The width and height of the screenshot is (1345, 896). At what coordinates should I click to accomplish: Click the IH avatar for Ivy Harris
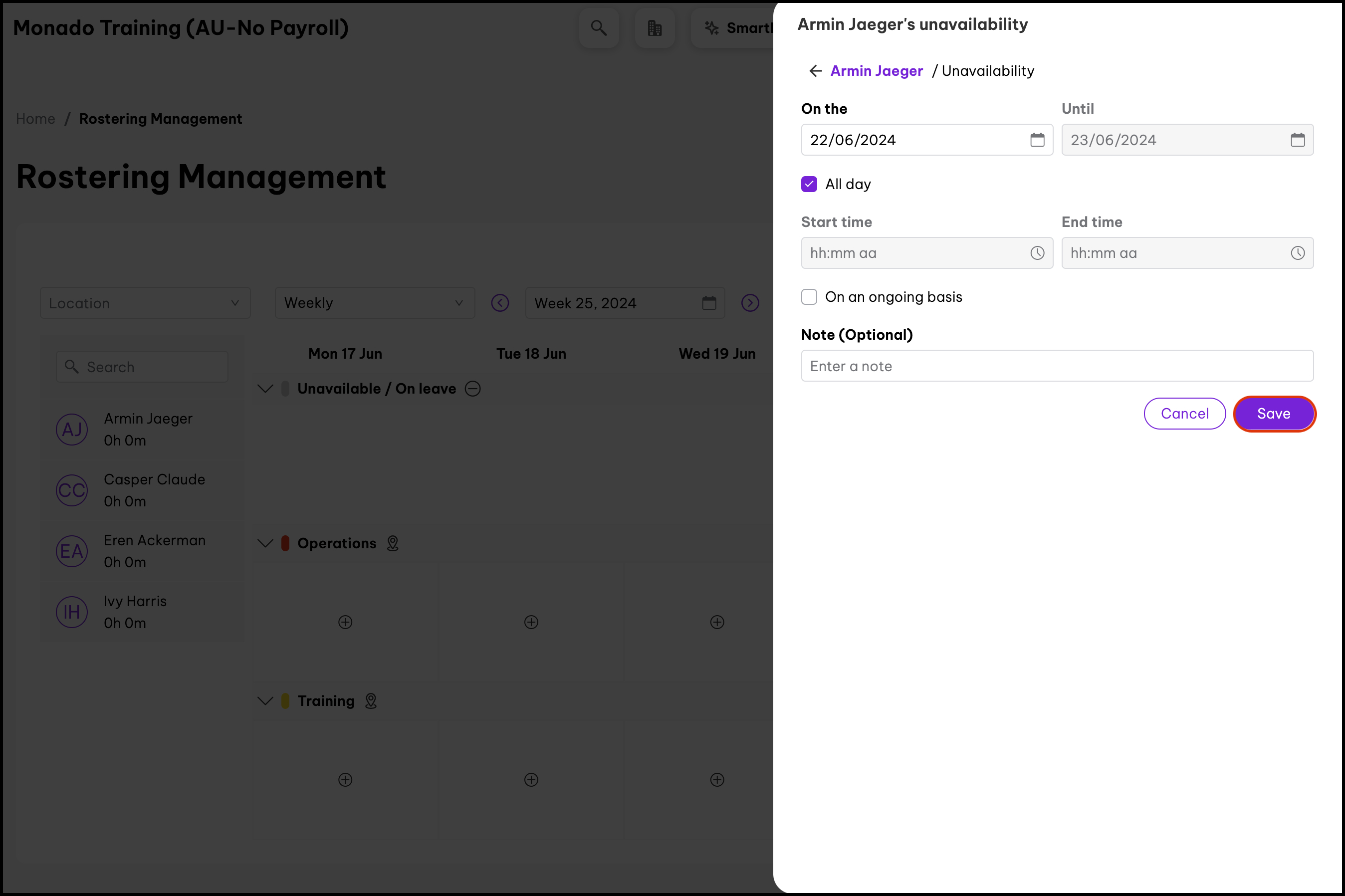(x=72, y=612)
